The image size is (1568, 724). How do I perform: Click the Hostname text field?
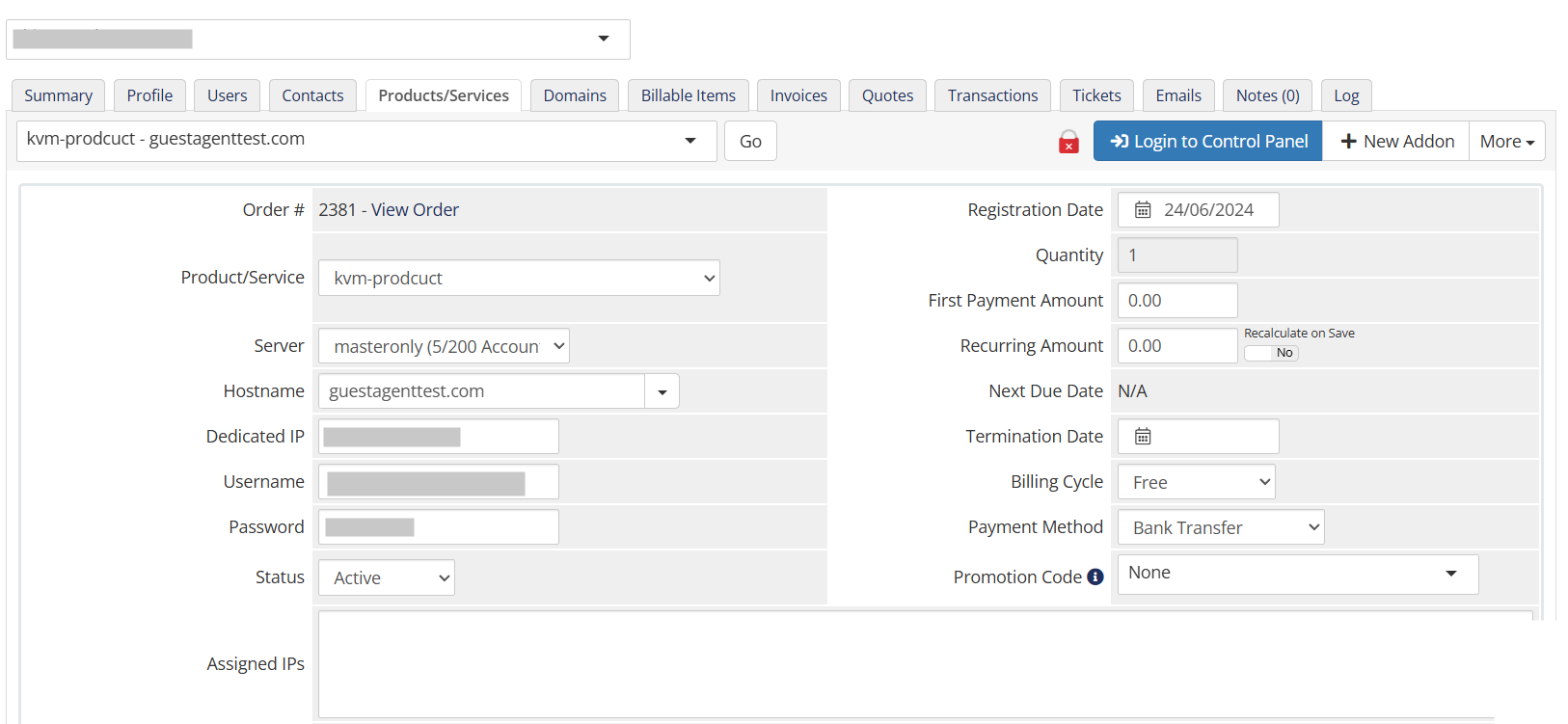coord(481,391)
